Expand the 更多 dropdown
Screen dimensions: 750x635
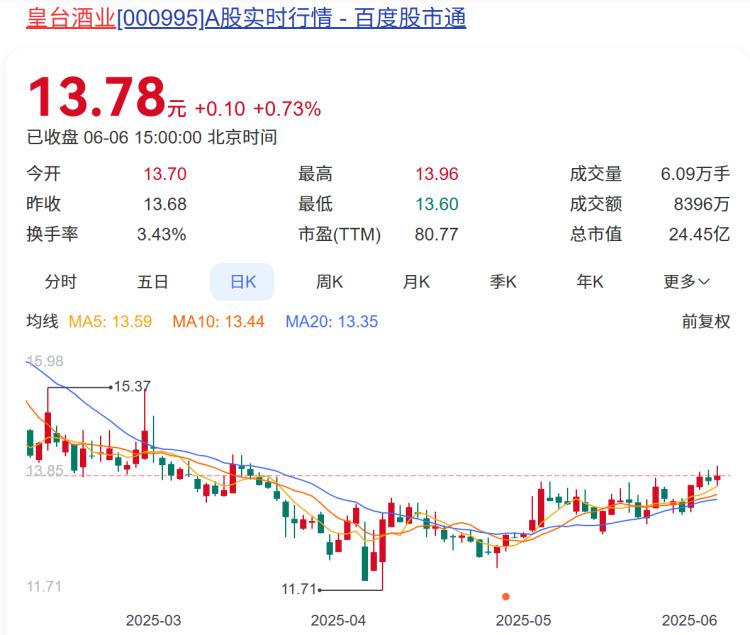pos(686,282)
